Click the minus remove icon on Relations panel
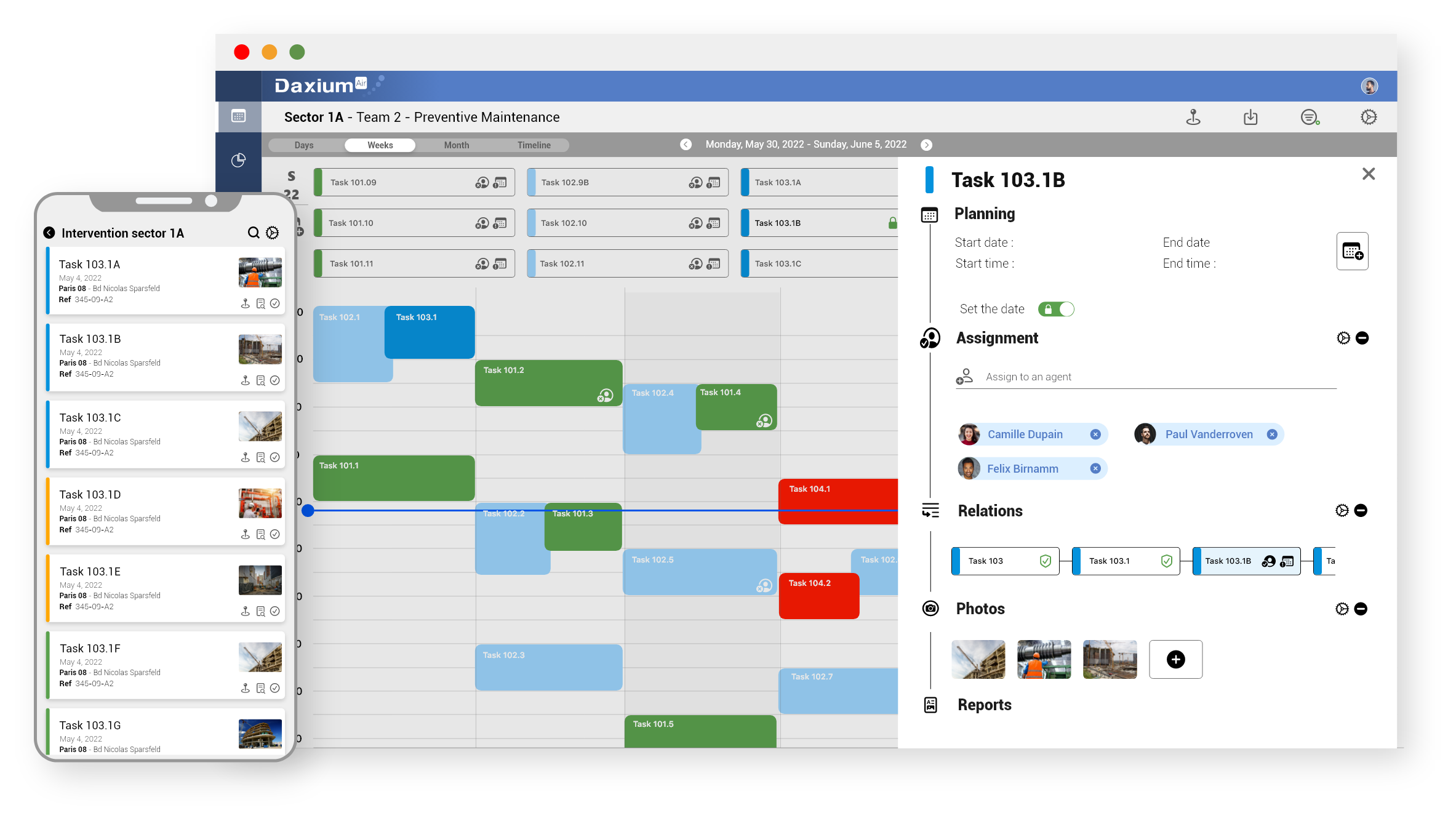1456x821 pixels. coord(1361,511)
